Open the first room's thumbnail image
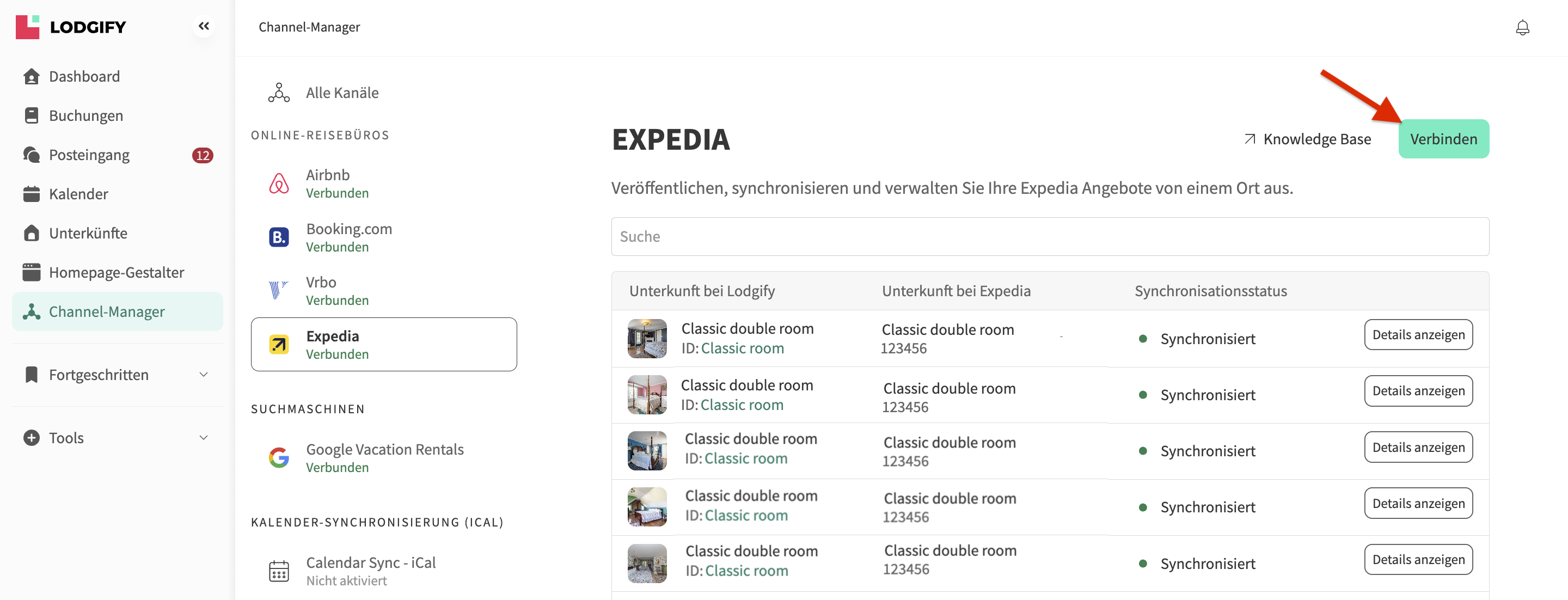The image size is (1568, 600). coord(646,338)
